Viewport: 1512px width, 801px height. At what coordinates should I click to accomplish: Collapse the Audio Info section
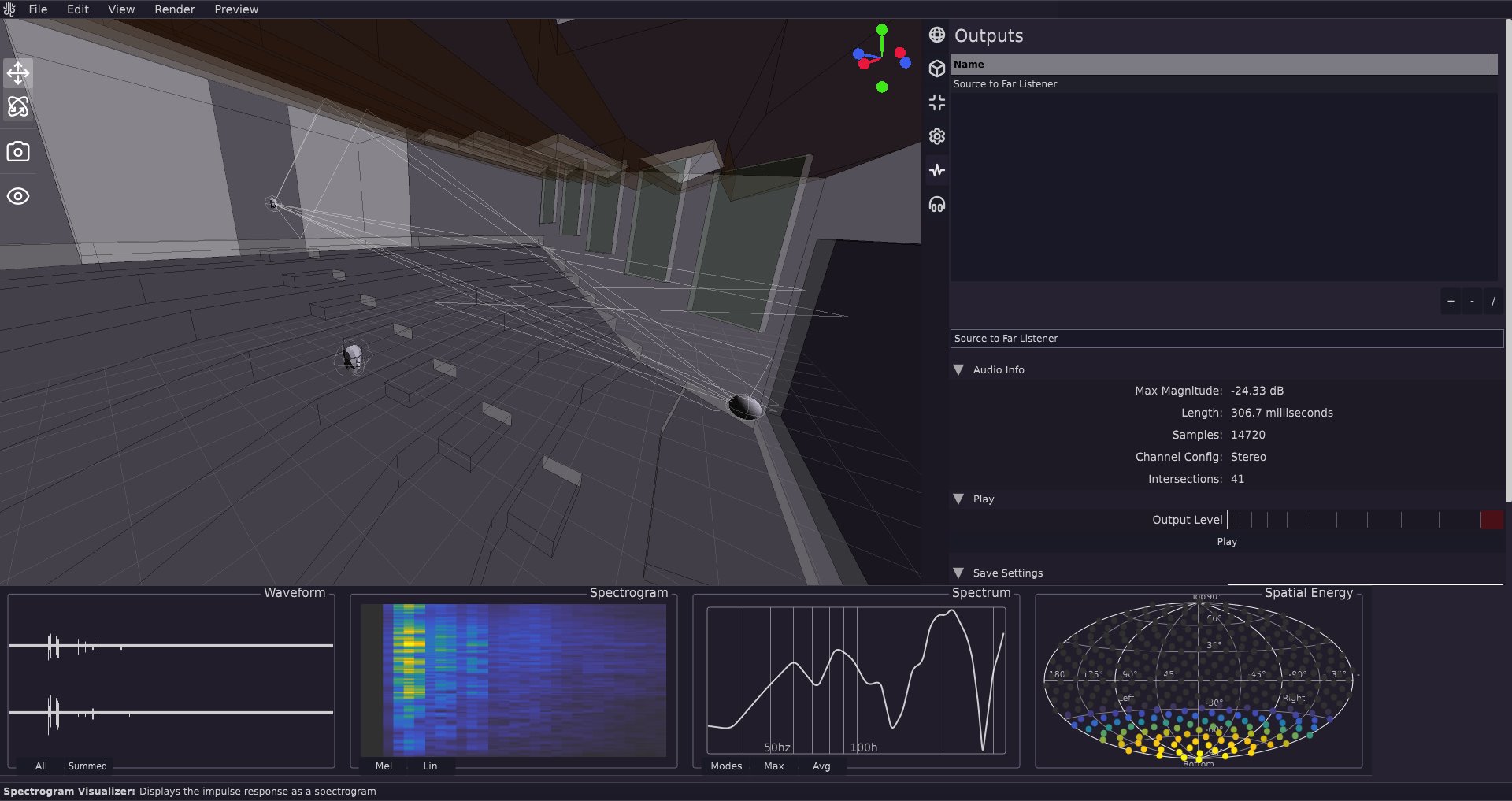[958, 369]
